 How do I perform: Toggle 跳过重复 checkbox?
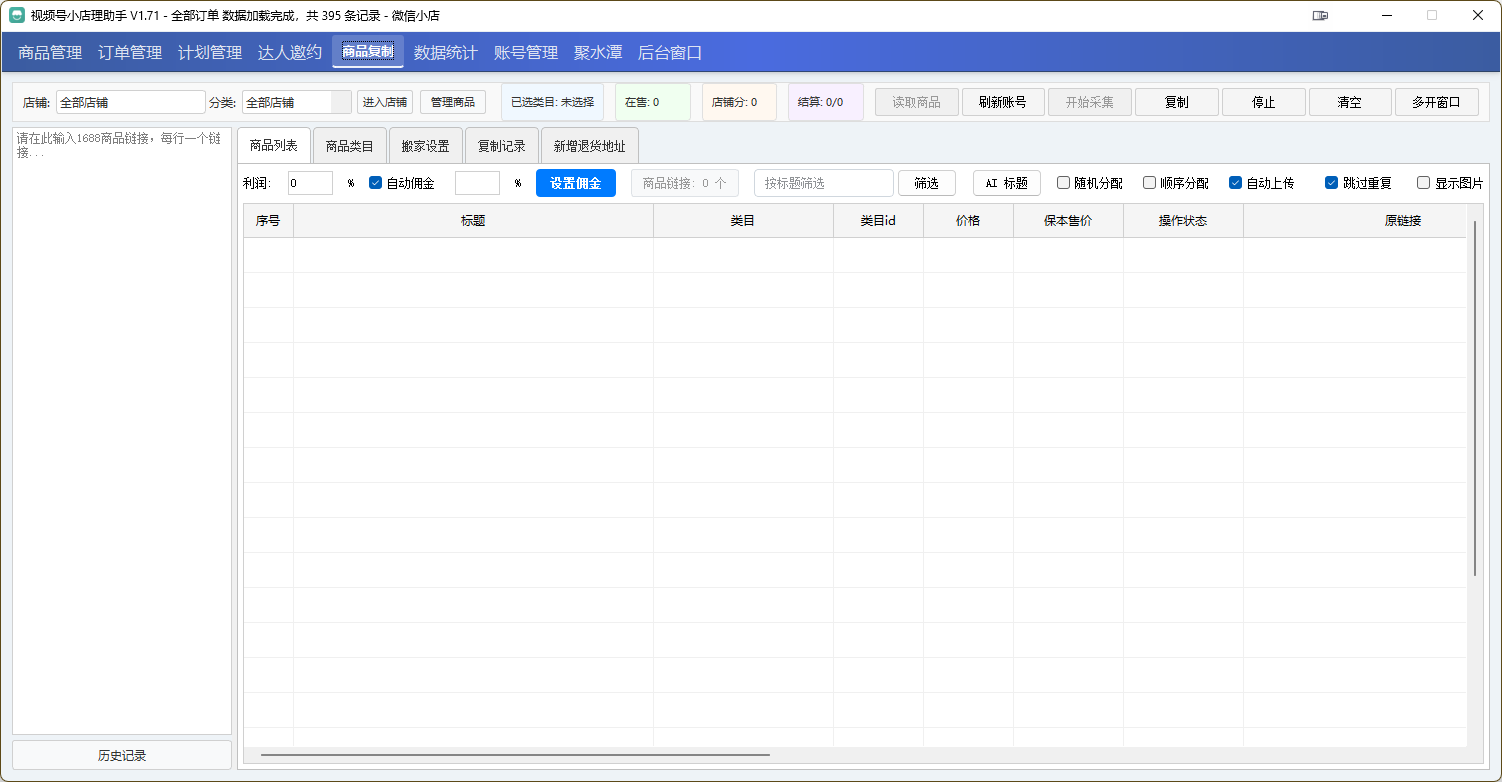click(1332, 183)
